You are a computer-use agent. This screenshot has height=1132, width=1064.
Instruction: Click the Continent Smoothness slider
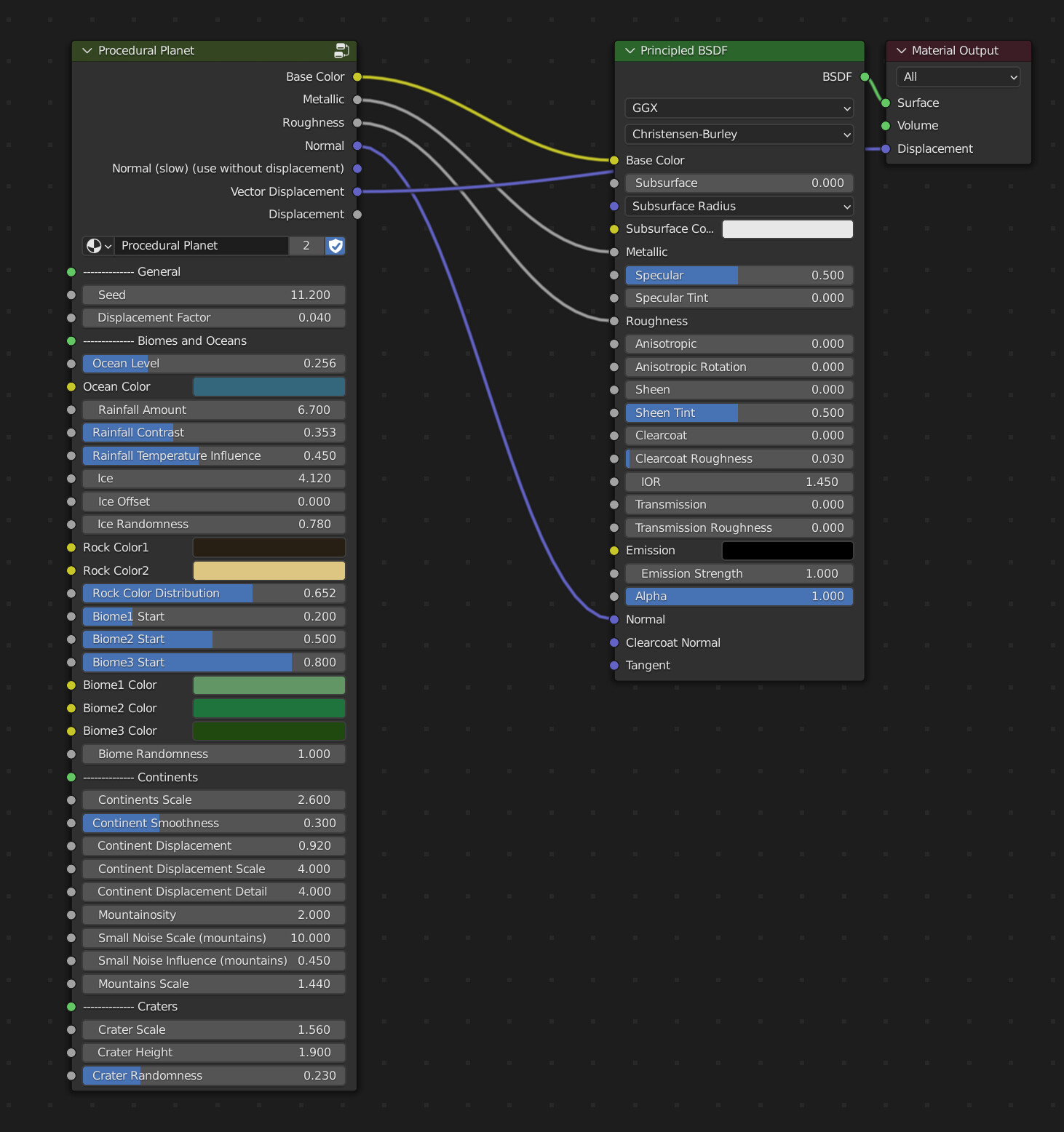point(214,823)
